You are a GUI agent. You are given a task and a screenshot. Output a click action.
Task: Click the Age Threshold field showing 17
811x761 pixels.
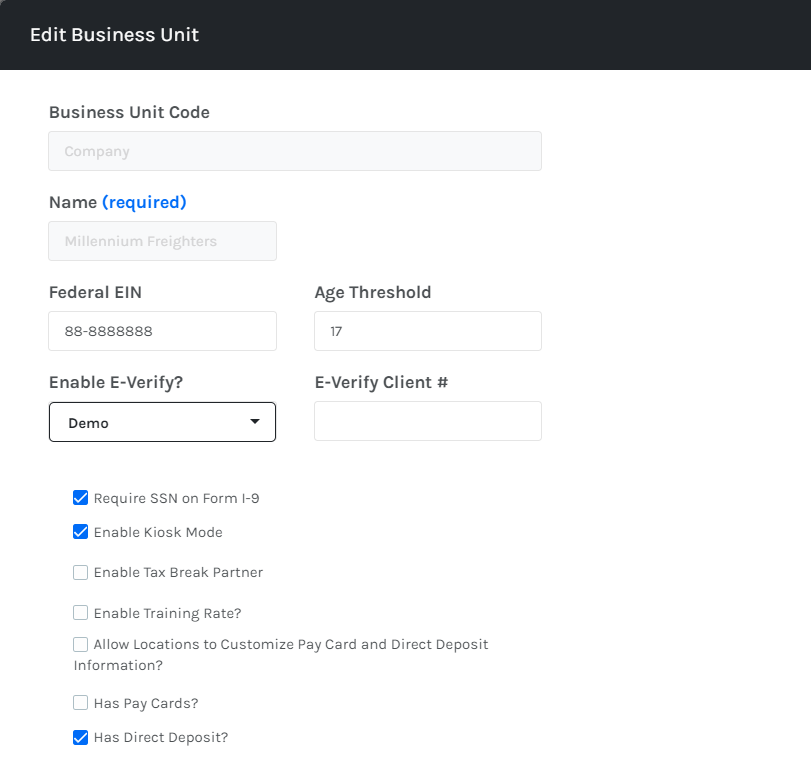pos(428,331)
